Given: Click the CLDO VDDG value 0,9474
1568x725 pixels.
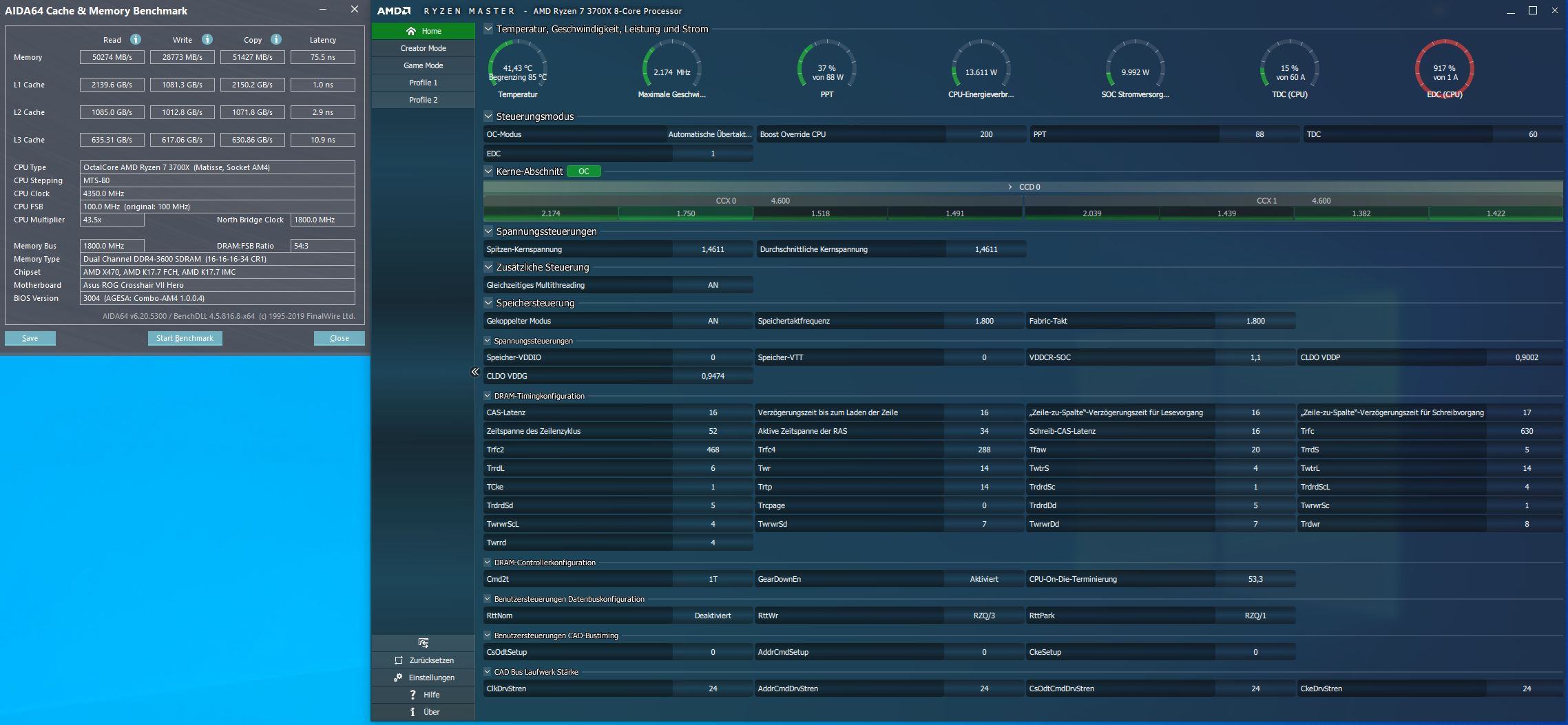Looking at the screenshot, I should point(713,376).
